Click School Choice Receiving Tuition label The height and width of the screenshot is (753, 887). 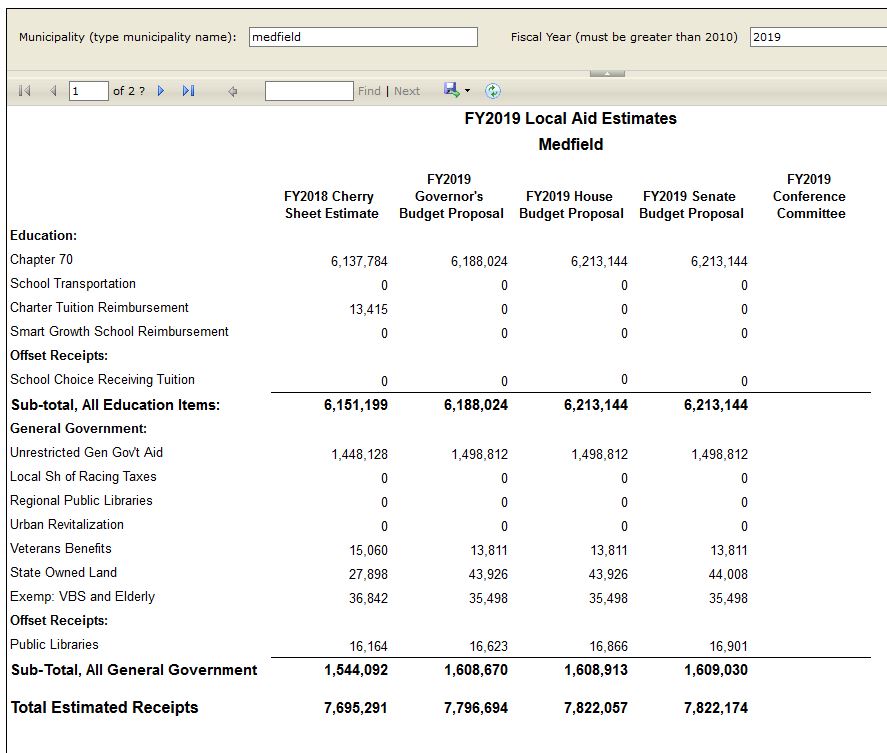102,380
